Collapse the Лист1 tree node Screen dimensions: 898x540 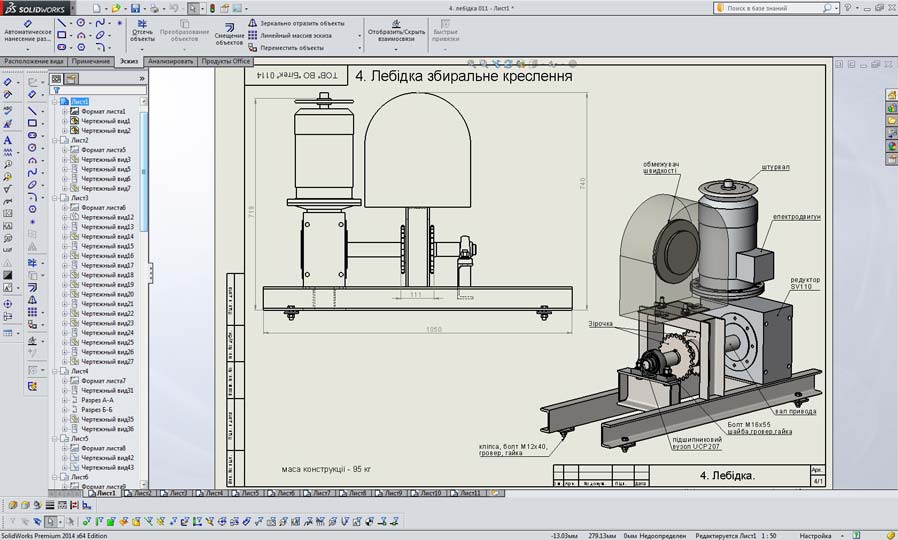(56, 101)
